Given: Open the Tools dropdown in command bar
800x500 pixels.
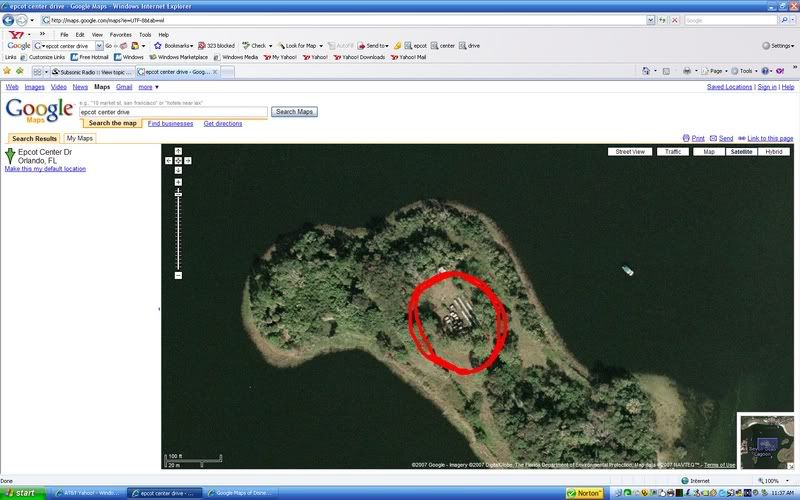Looking at the screenshot, I should coord(745,71).
